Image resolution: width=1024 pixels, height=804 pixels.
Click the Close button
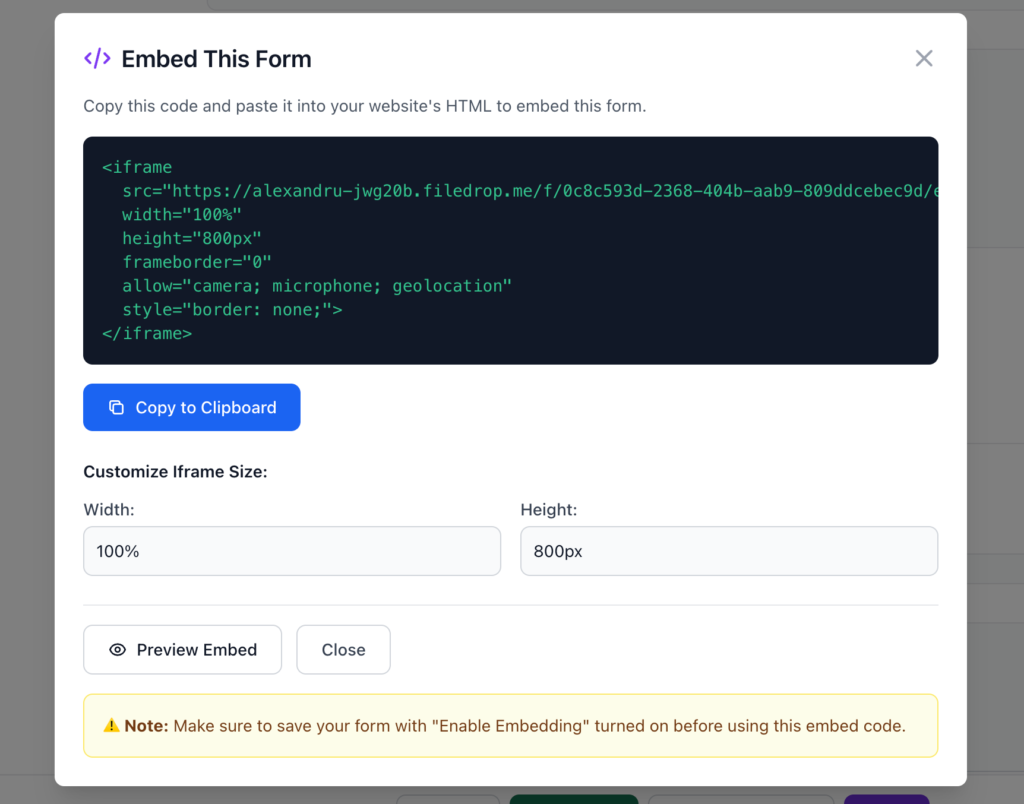[x=343, y=649]
